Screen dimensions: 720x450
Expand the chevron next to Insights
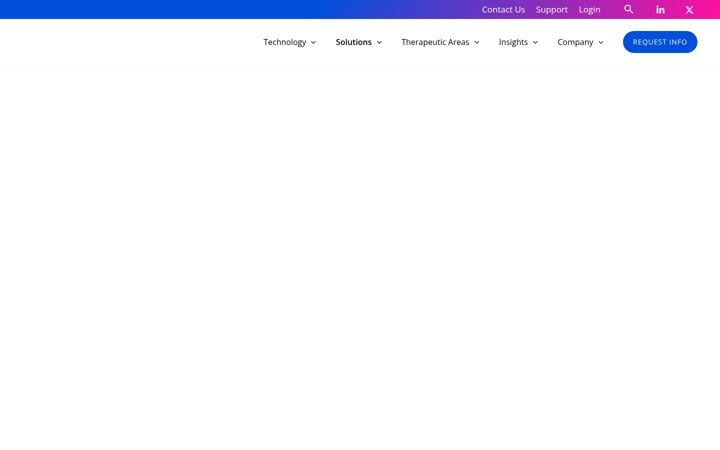click(x=535, y=42)
